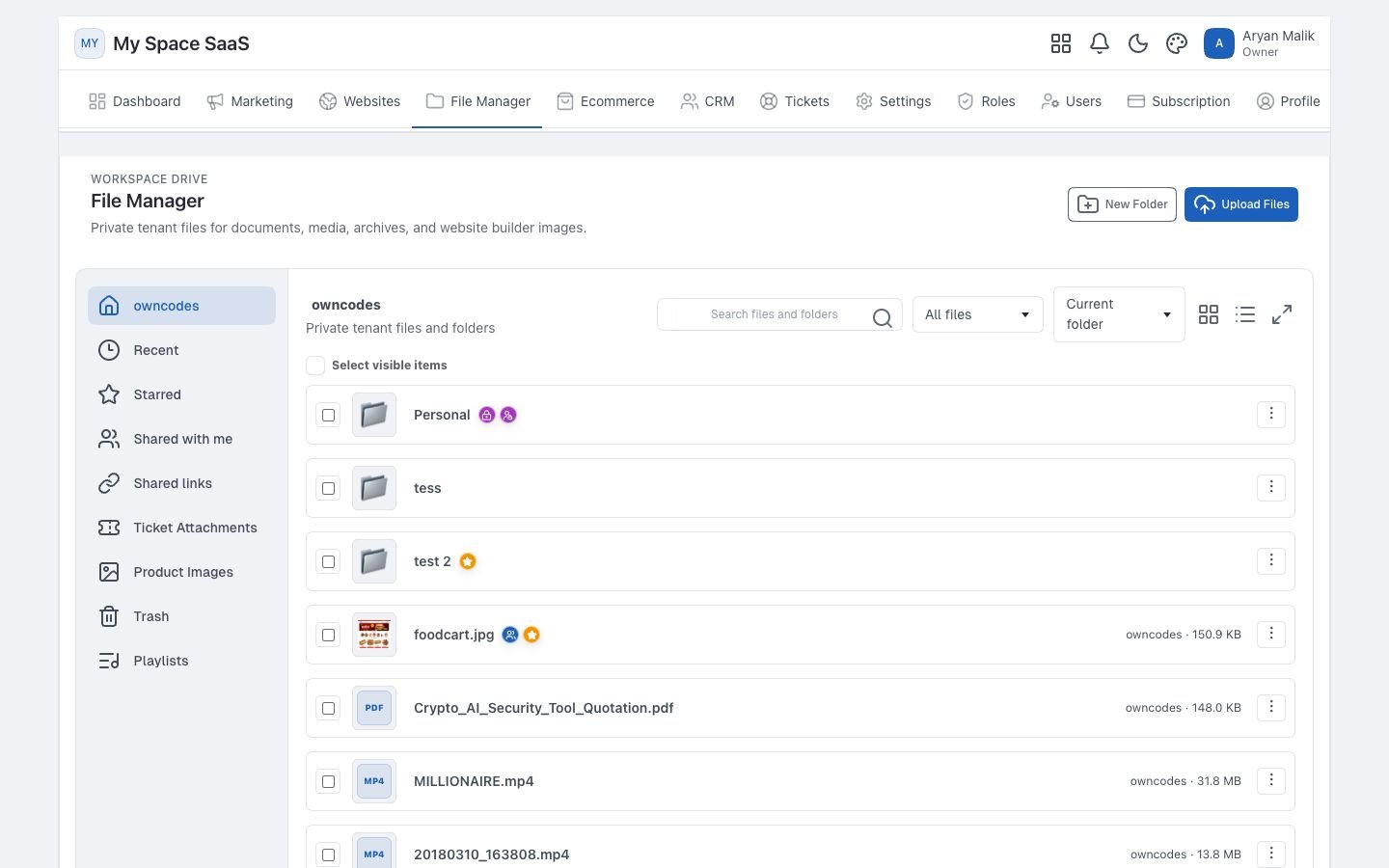Open Trash in sidebar
The image size is (1389, 868).
point(181,616)
